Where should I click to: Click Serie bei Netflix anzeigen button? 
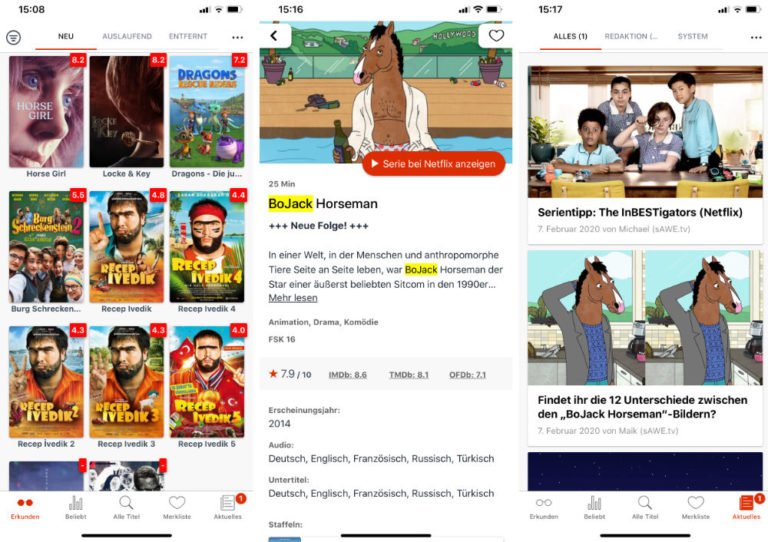433,164
